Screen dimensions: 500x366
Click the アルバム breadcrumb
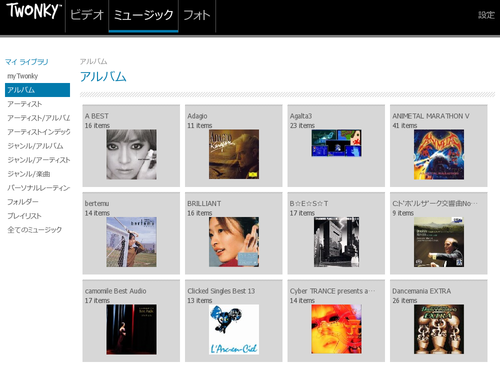[x=93, y=61]
